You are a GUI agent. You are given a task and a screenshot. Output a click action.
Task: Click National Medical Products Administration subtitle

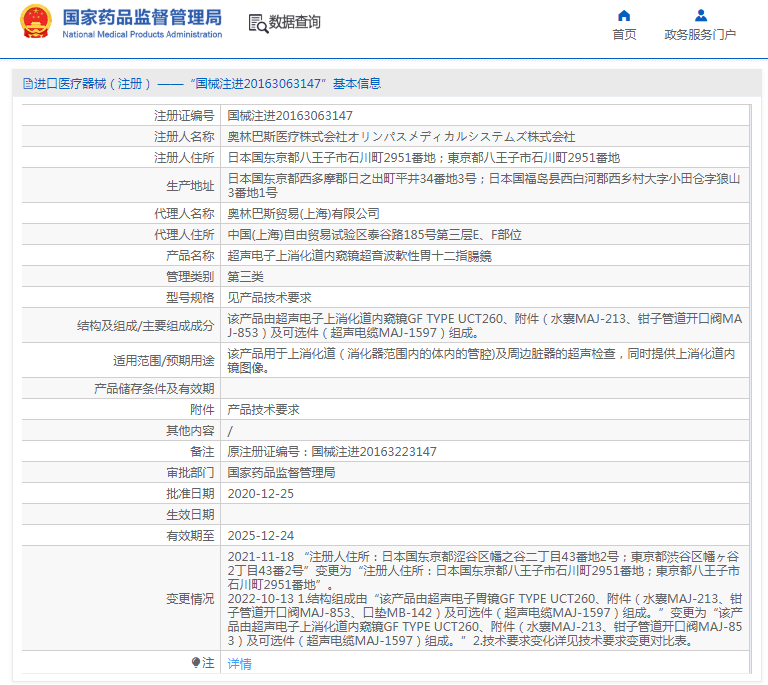pyautogui.click(x=142, y=34)
